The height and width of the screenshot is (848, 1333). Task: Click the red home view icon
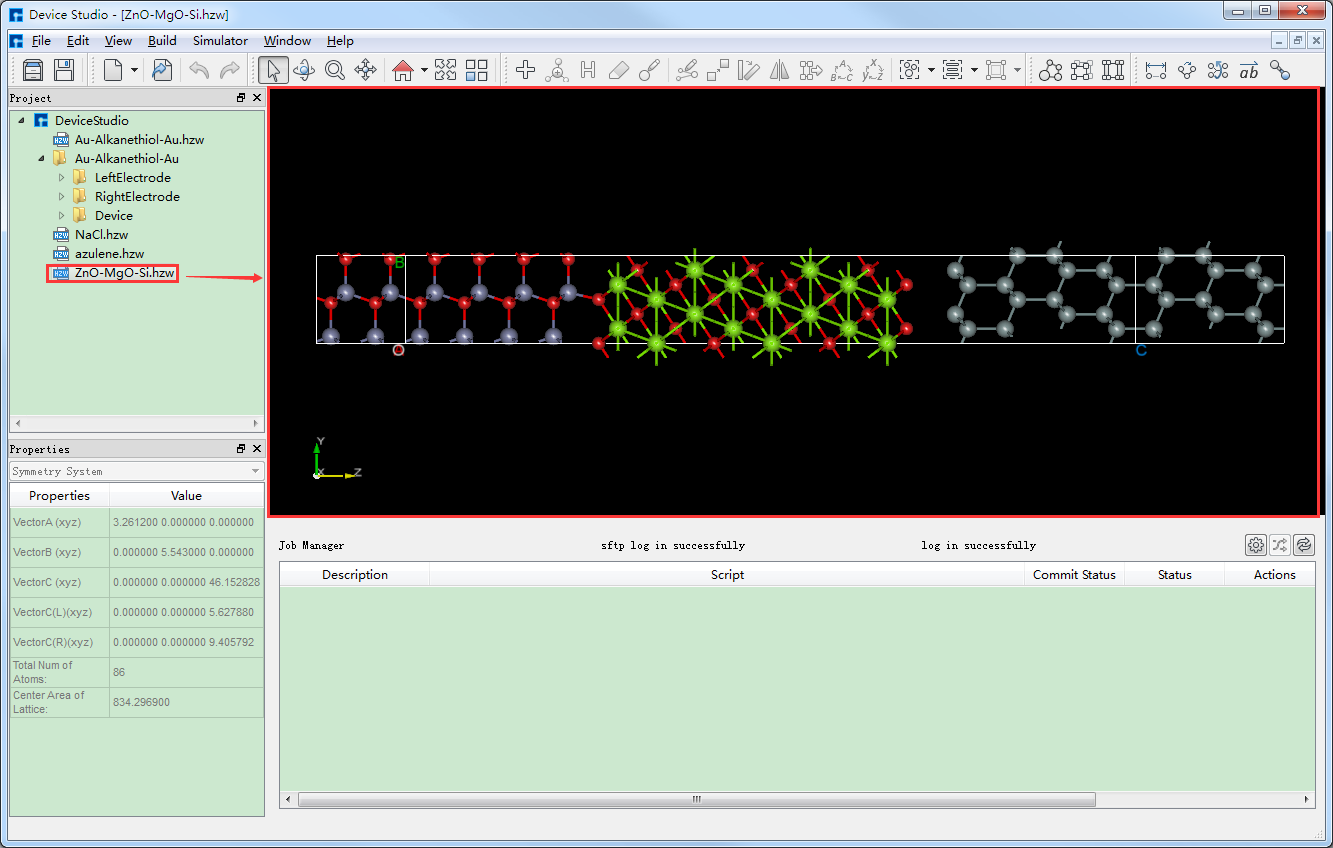click(x=402, y=70)
